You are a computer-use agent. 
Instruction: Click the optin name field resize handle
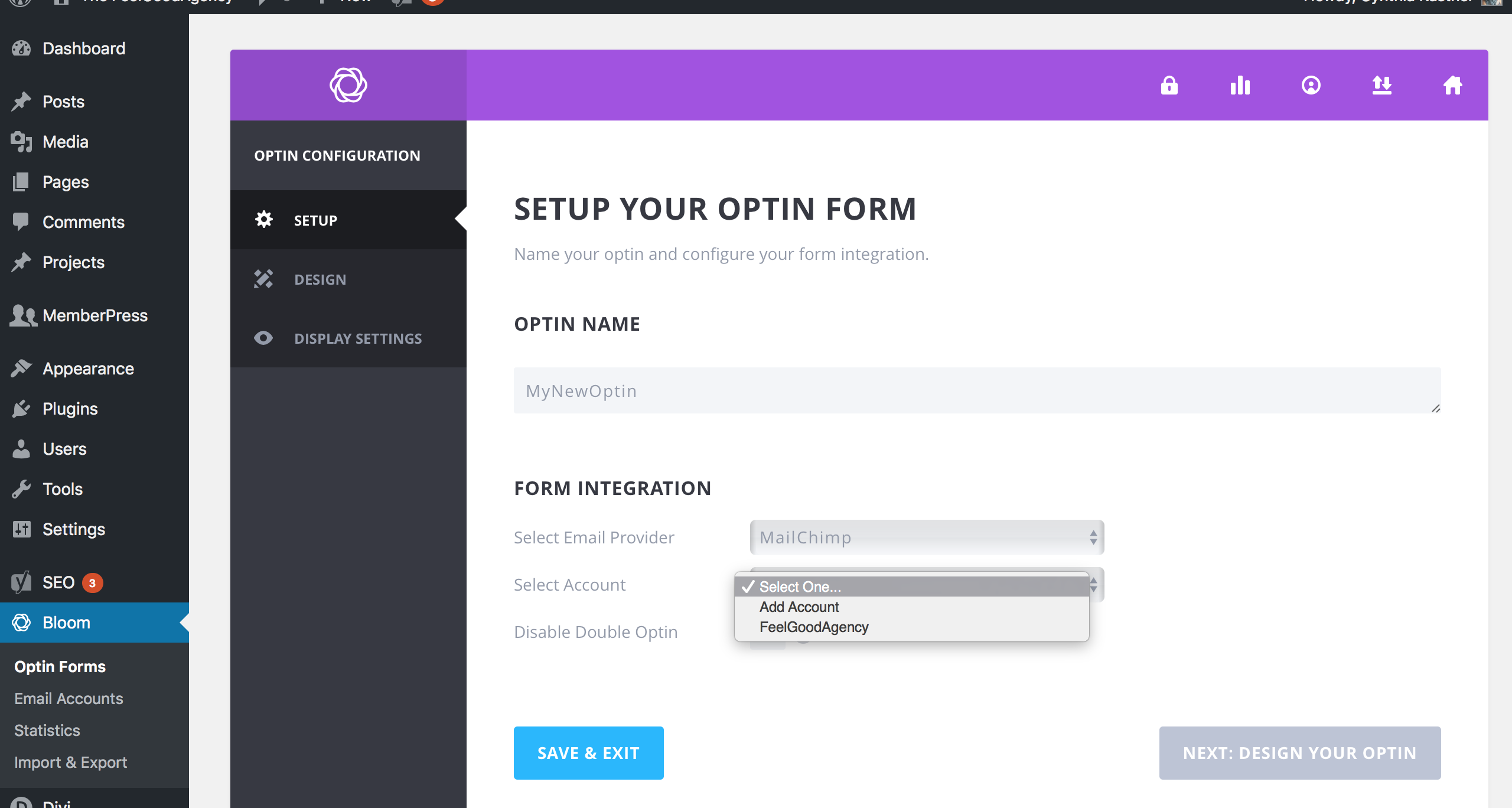coord(1435,408)
